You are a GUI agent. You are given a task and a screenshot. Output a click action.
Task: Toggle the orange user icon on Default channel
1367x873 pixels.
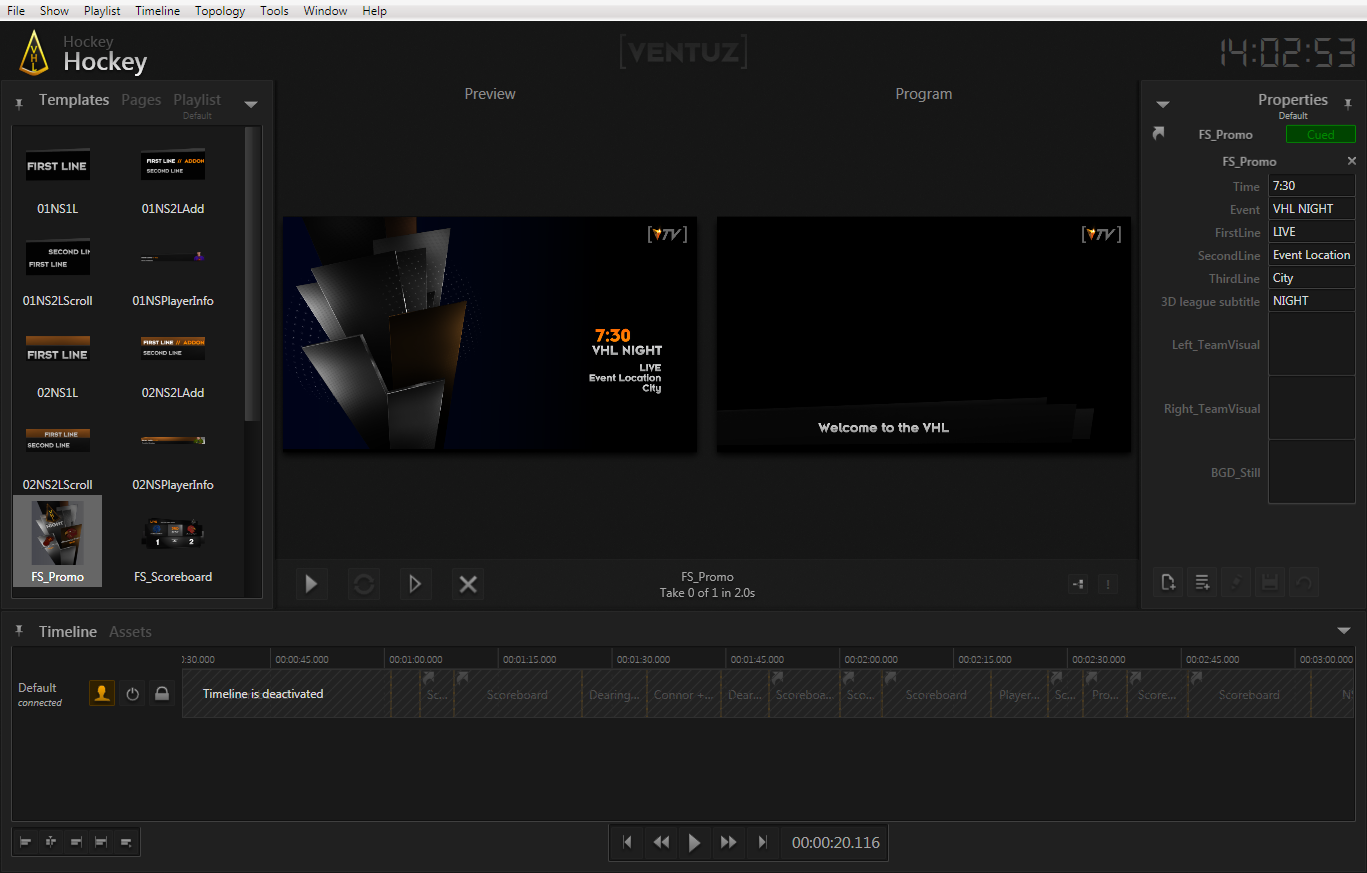pyautogui.click(x=102, y=693)
